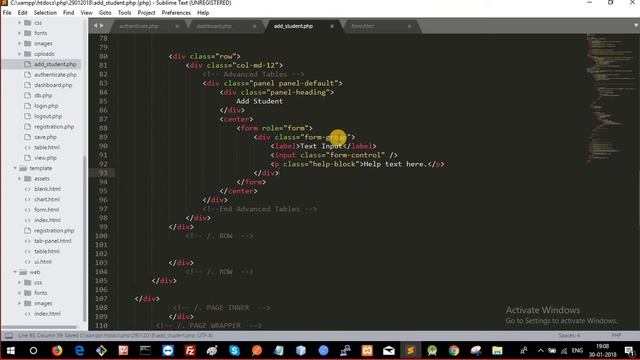Change the syntax via PHP status label

click(x=616, y=336)
